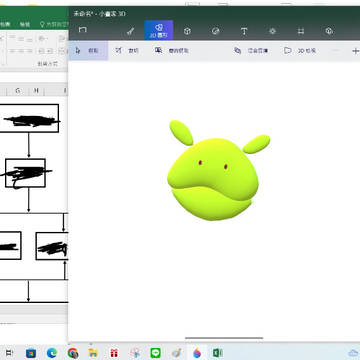
Task: Open Microsoft Store from taskbar
Action: click(31, 353)
